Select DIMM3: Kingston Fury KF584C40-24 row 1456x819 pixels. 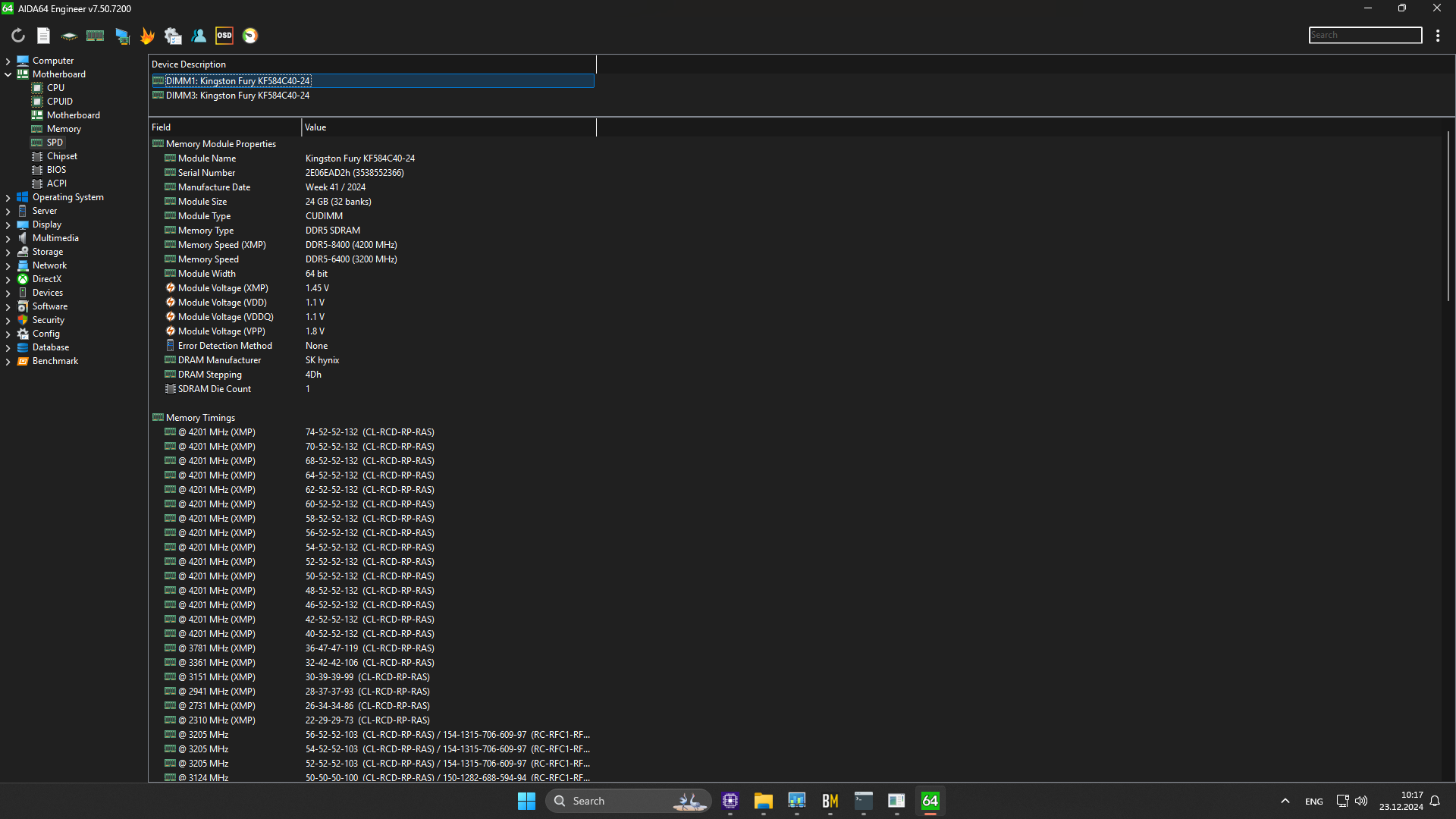tap(372, 96)
